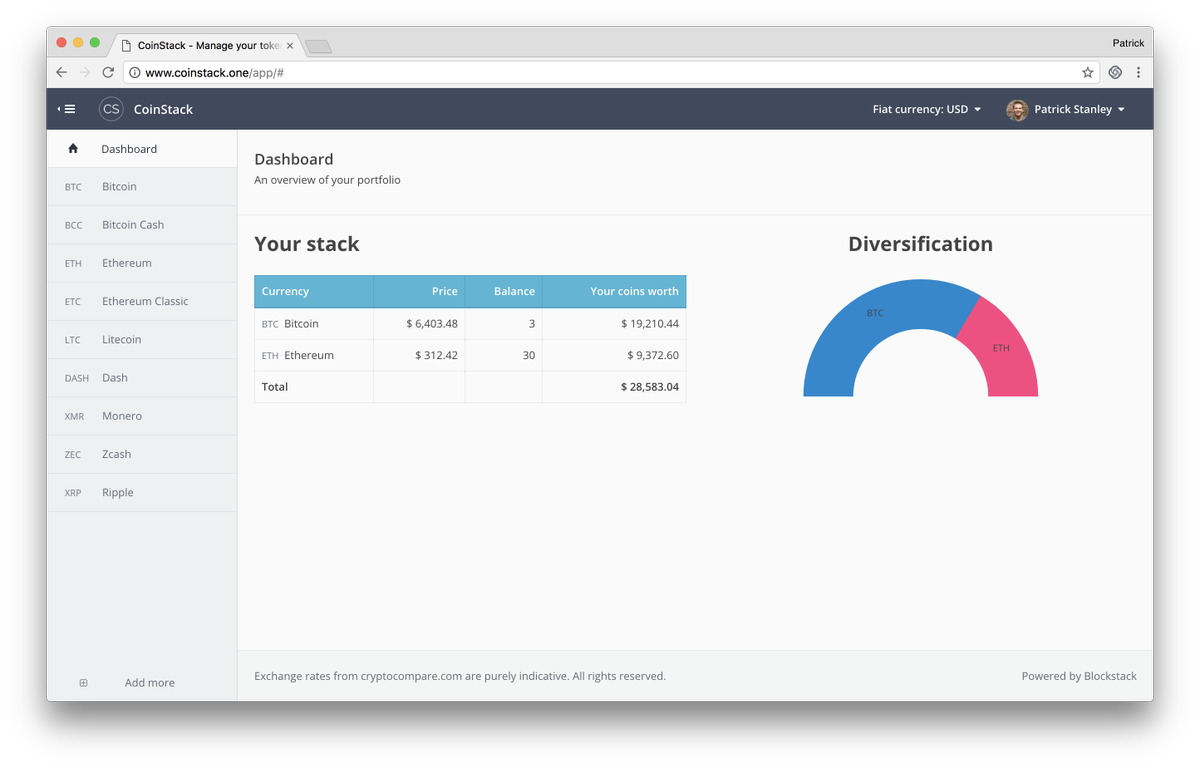Click Ethereum row in stack table
Screen dimensions: 1200x768
click(470, 355)
